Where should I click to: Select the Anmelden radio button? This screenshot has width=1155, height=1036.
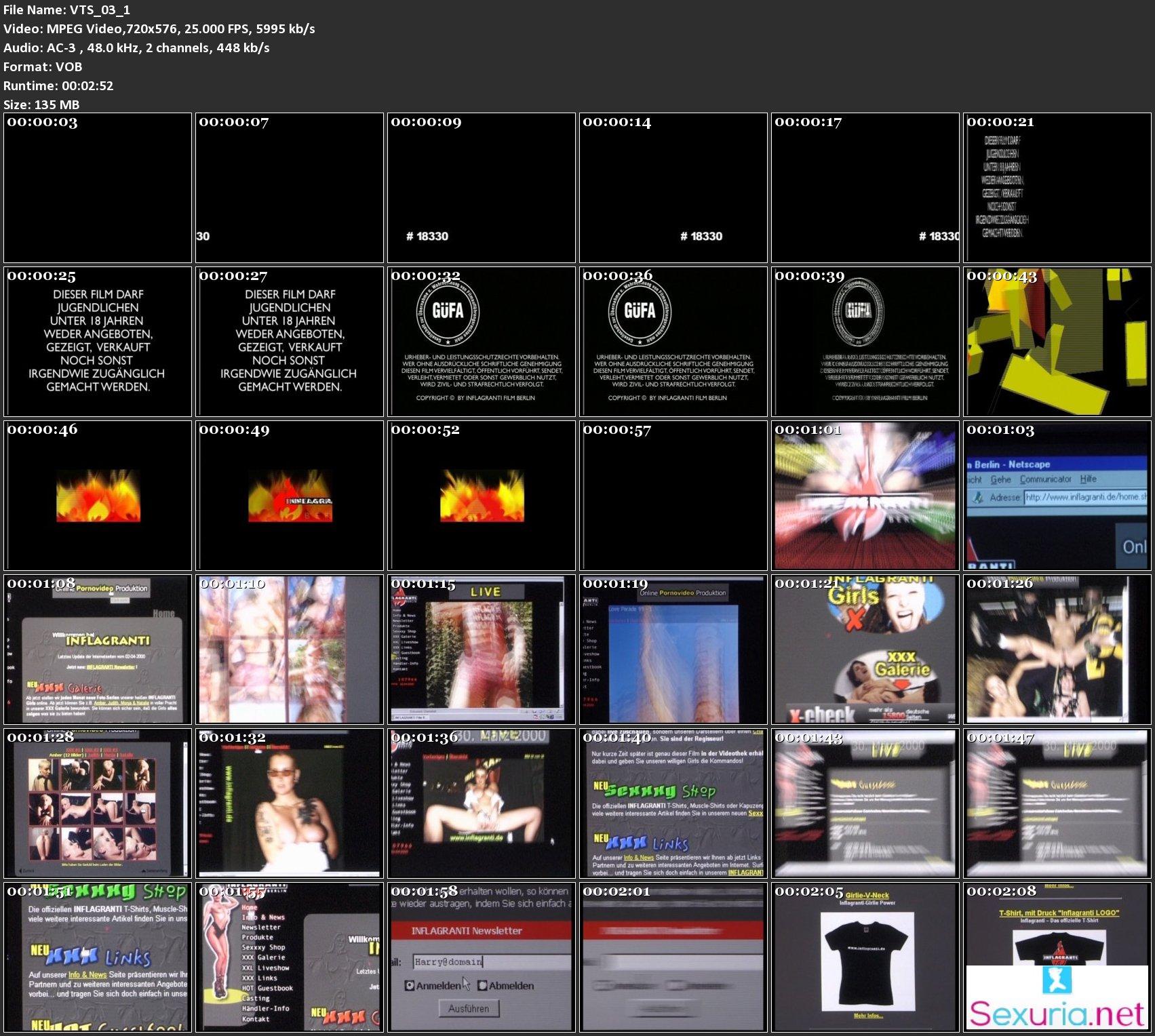click(x=410, y=985)
